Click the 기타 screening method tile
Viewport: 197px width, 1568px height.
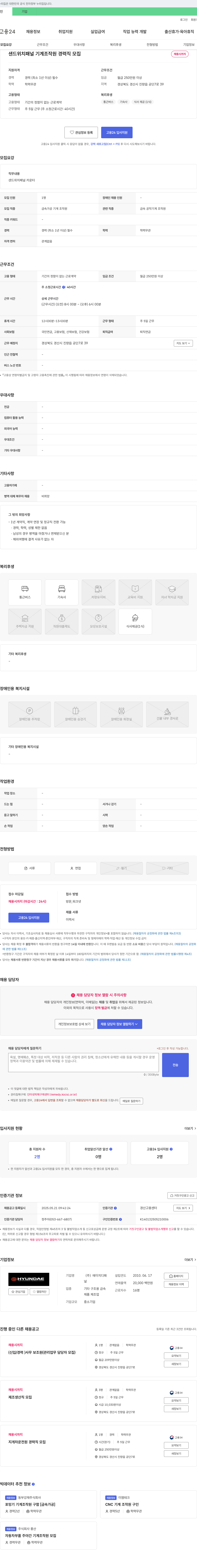coord(167,869)
